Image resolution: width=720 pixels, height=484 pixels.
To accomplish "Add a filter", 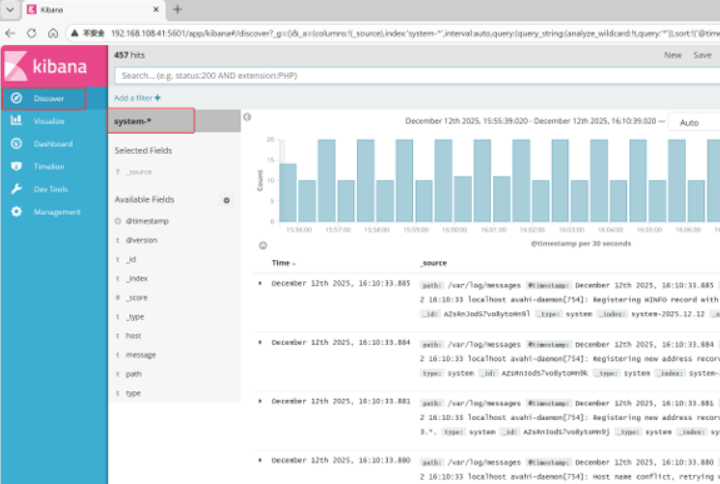I will pos(137,98).
